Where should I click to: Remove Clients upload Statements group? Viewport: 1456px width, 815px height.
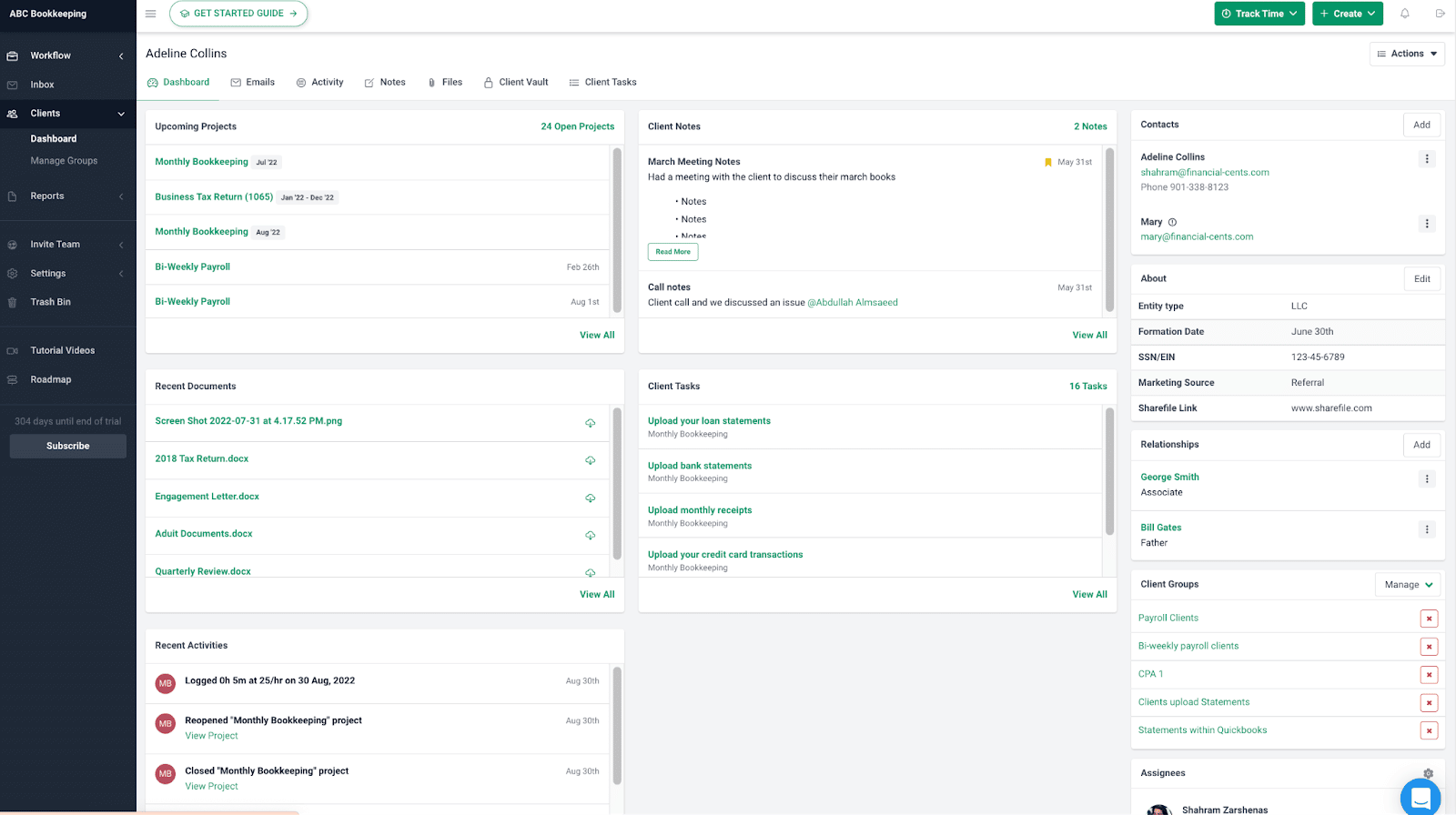click(x=1429, y=703)
